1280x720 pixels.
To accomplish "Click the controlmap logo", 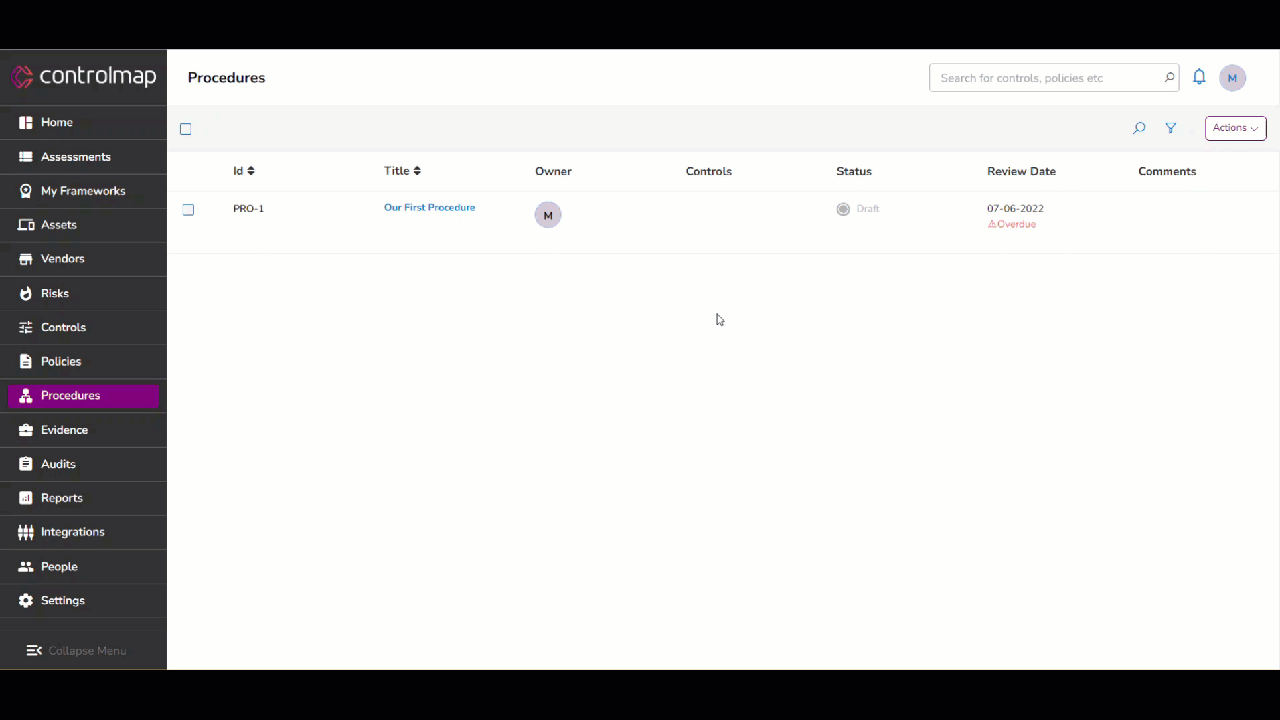I will pyautogui.click(x=84, y=77).
